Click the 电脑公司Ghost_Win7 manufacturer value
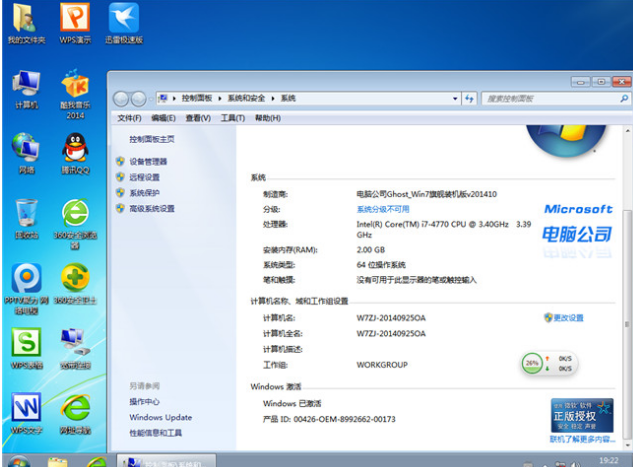633x467 pixels. [426, 194]
